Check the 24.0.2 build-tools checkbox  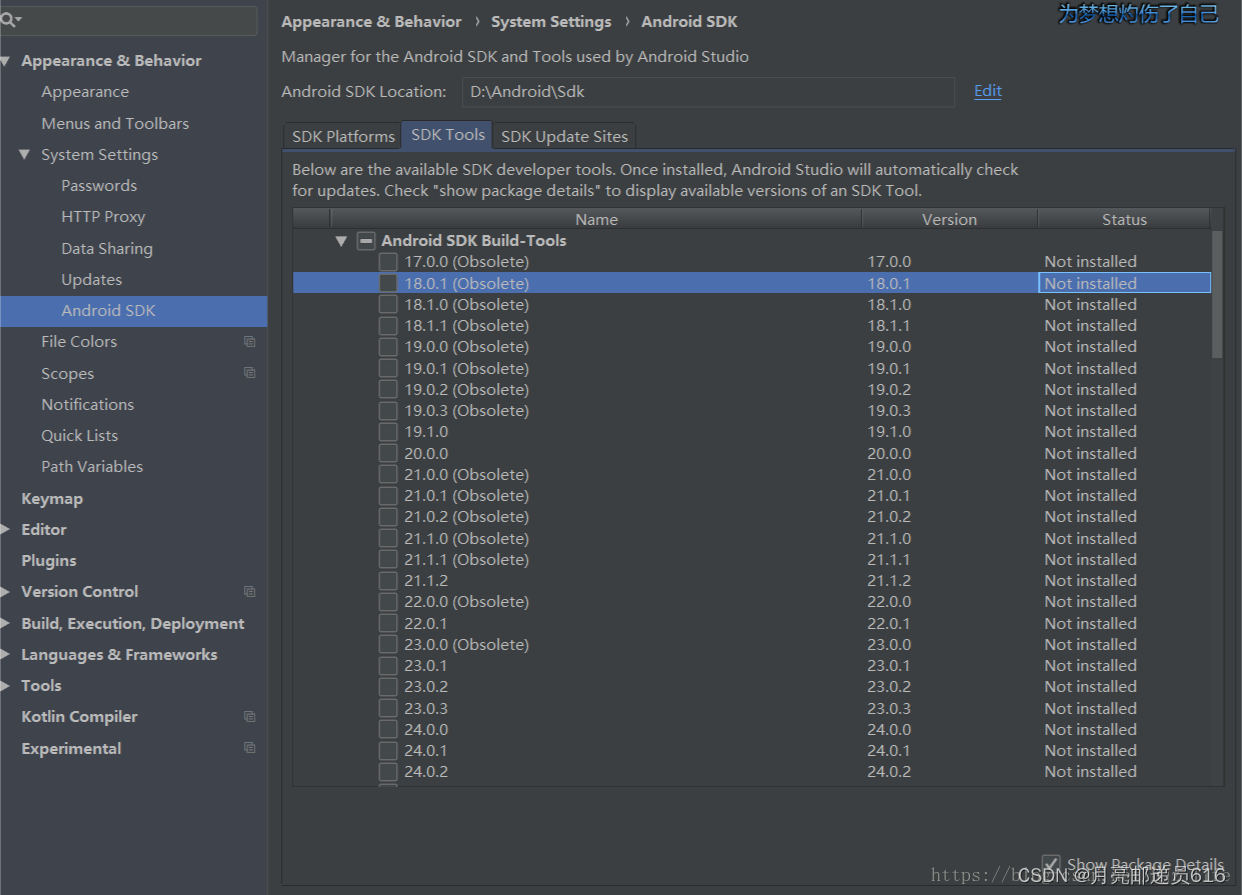pyautogui.click(x=388, y=772)
